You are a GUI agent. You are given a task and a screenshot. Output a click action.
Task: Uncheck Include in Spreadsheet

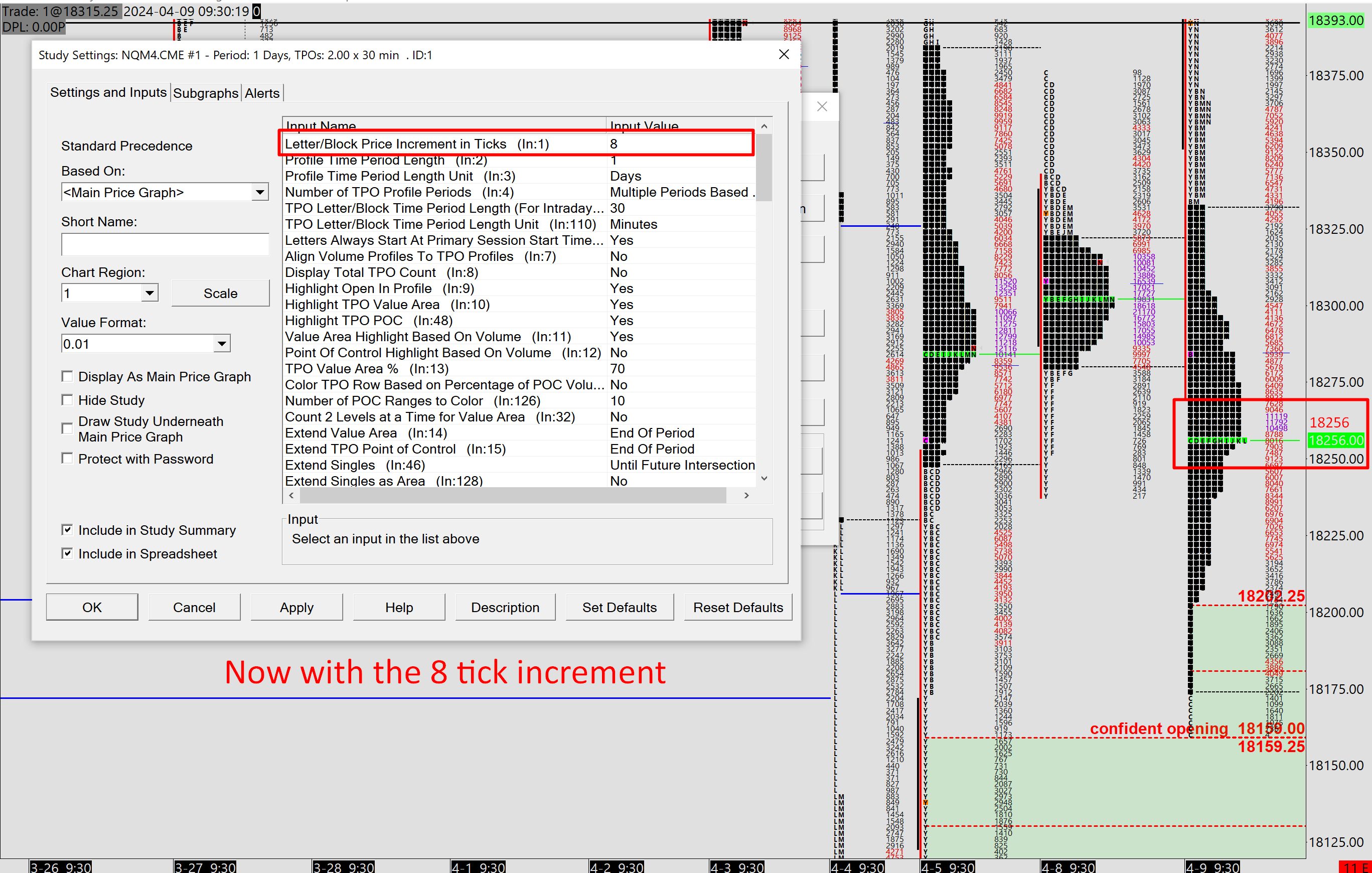click(67, 553)
